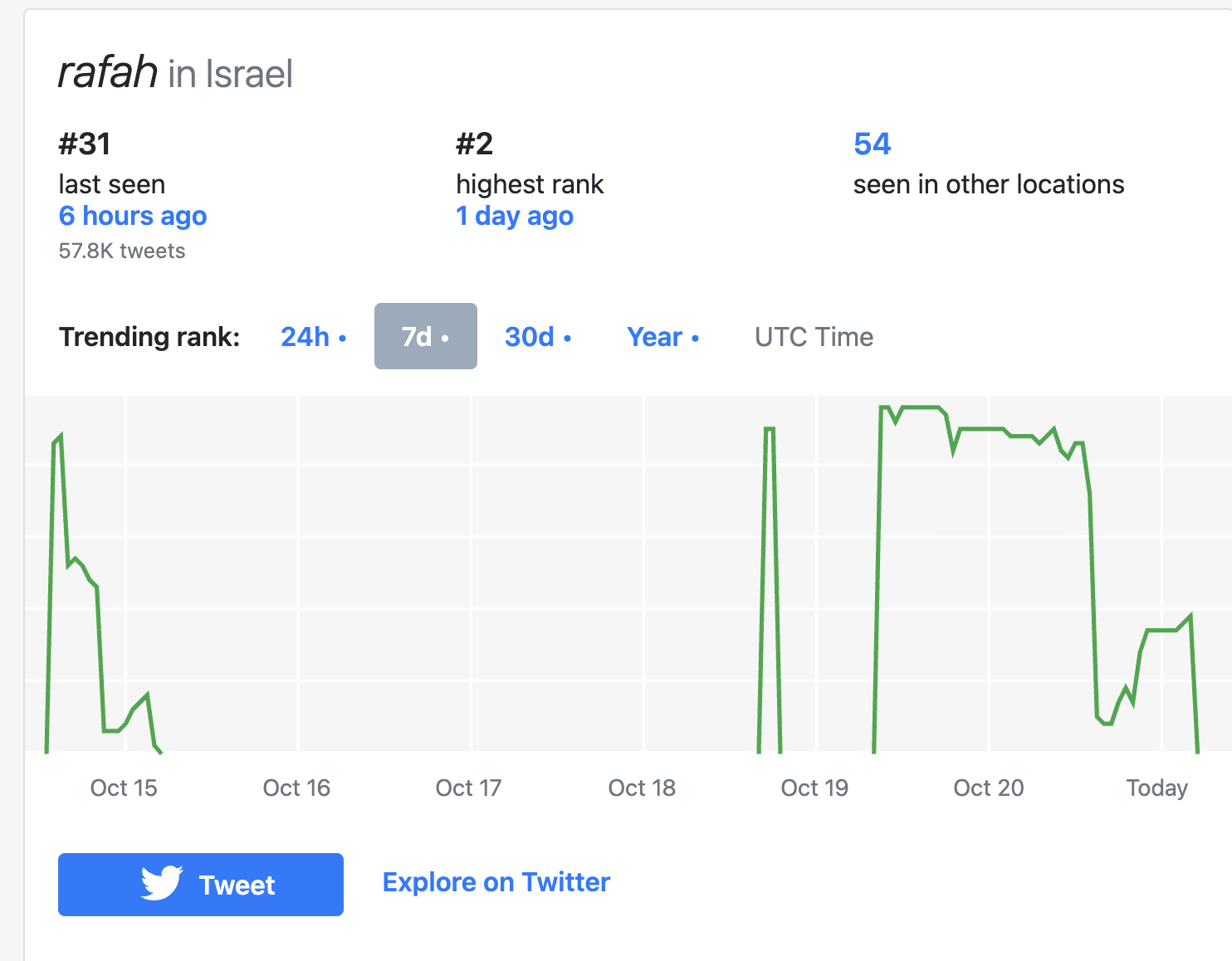Click the Twitter bird icon
1232x961 pixels.
[x=161, y=884]
